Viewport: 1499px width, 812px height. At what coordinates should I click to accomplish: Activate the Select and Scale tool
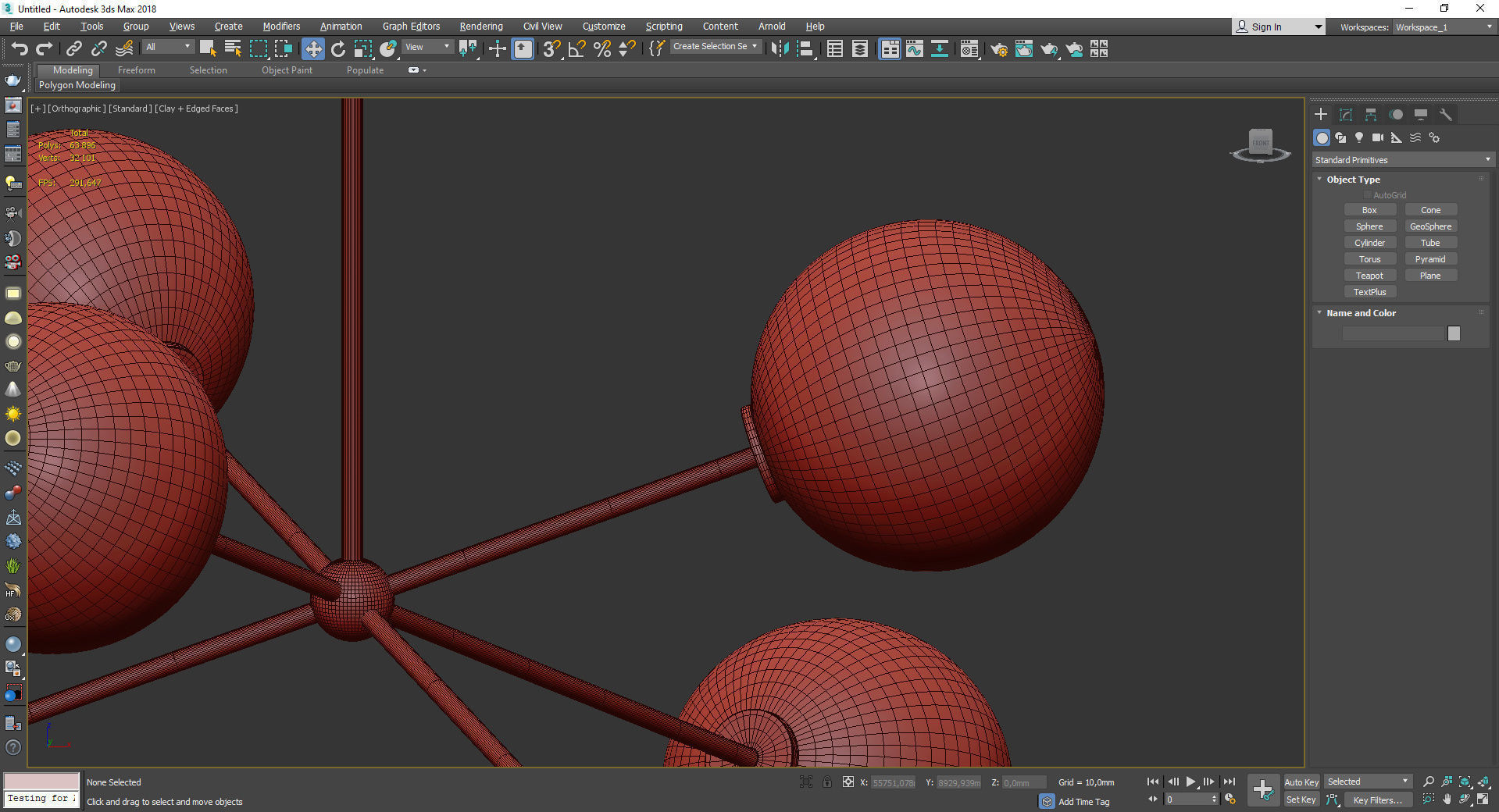coord(363,48)
